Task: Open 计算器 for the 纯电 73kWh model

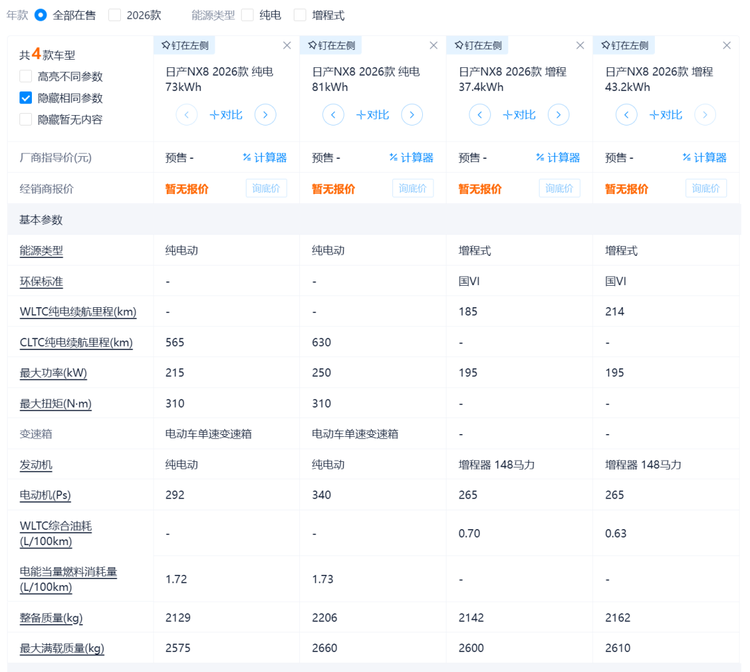Action: (x=265, y=158)
